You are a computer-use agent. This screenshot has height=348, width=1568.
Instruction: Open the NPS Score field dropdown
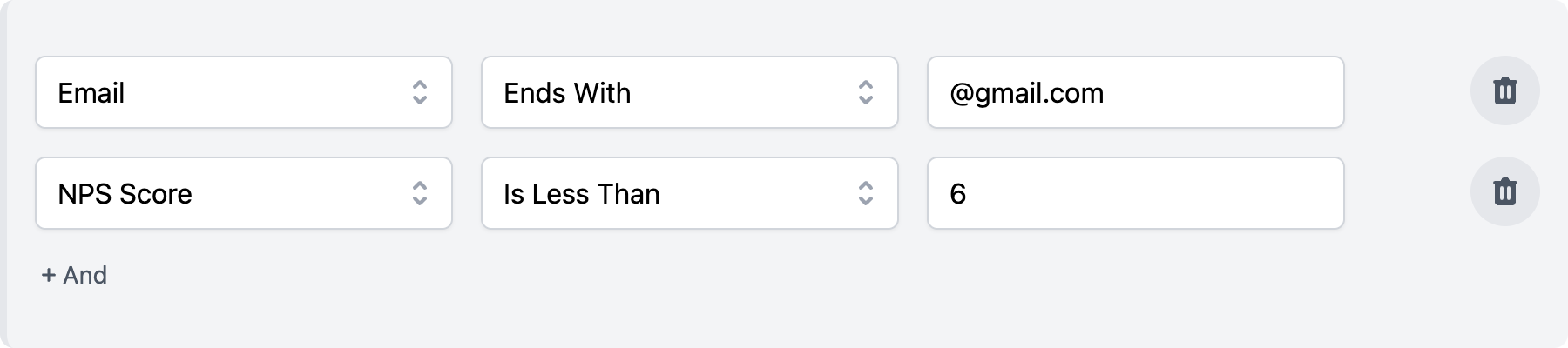(x=244, y=193)
